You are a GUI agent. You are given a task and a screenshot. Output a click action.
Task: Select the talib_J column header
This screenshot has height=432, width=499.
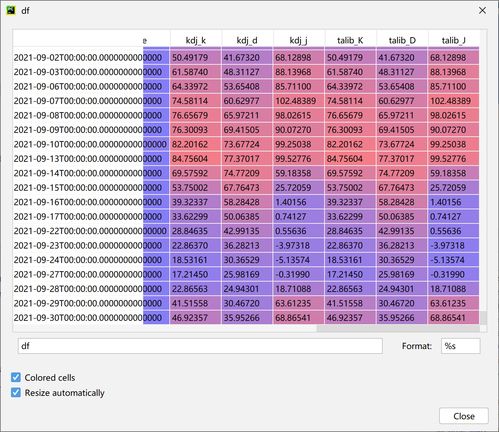454,40
